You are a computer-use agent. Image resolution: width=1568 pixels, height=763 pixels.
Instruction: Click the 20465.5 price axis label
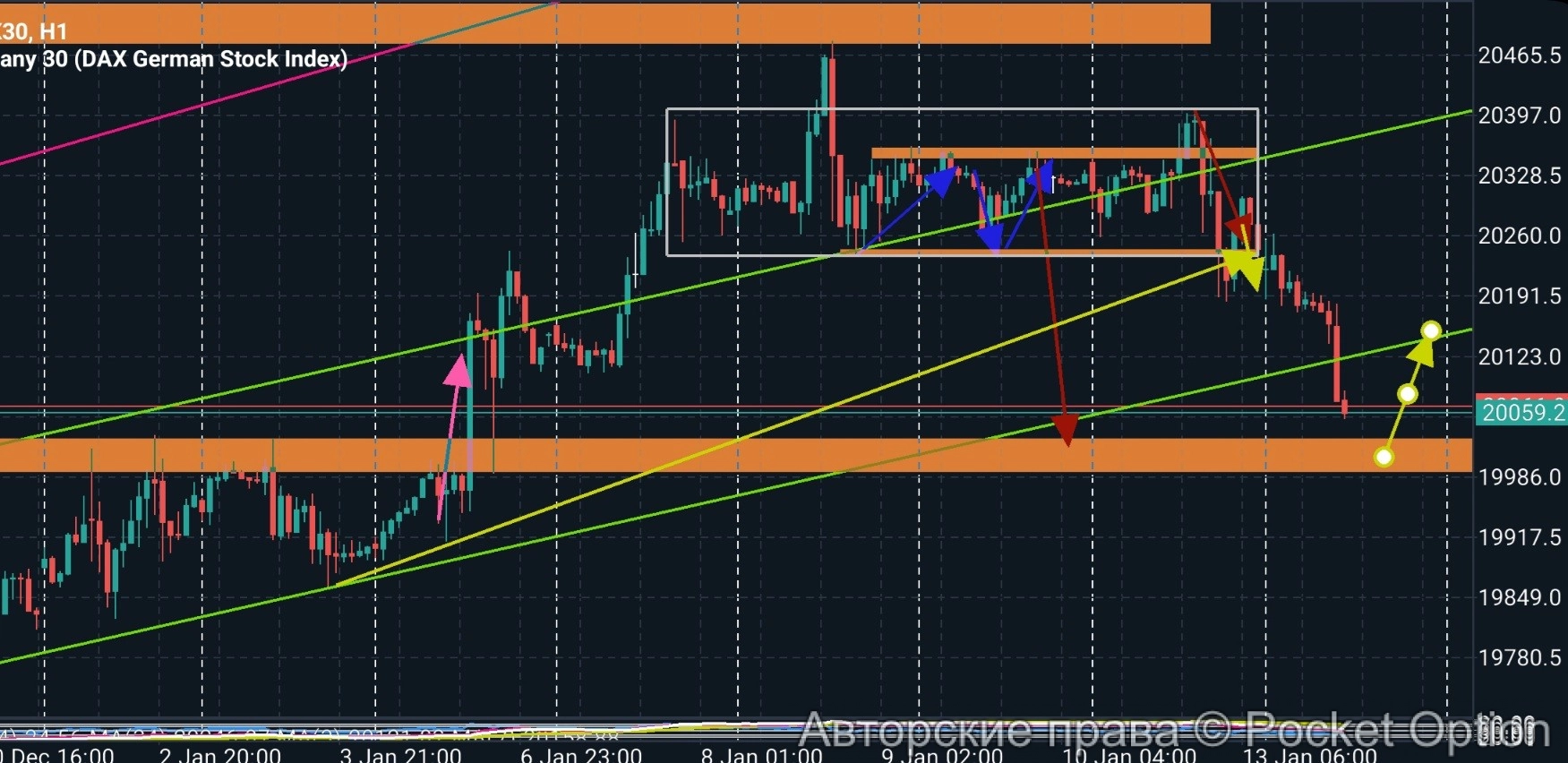1519,56
